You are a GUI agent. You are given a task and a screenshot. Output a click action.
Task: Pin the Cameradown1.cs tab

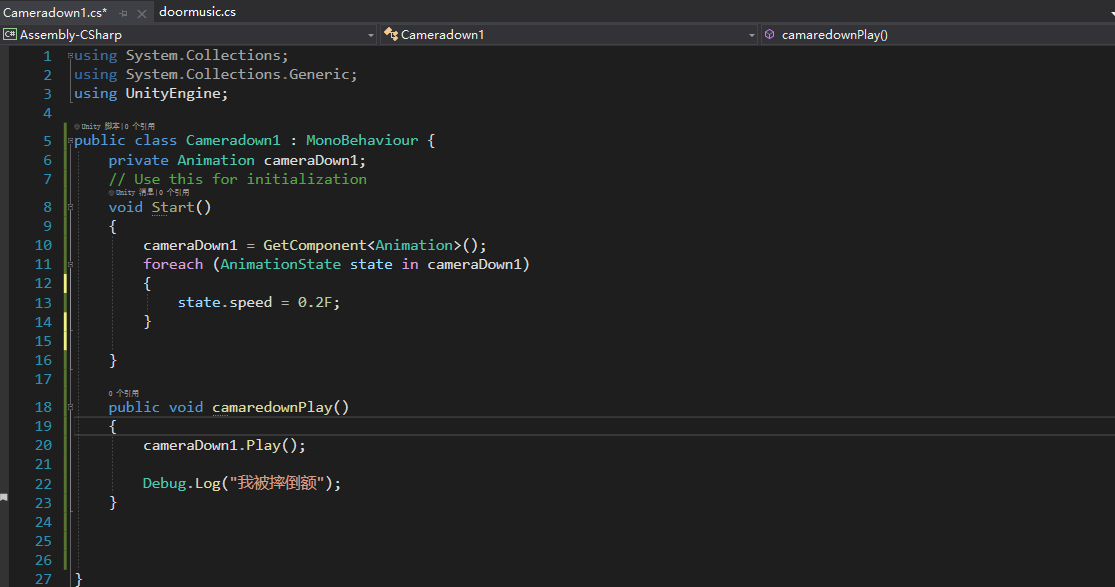coord(123,14)
